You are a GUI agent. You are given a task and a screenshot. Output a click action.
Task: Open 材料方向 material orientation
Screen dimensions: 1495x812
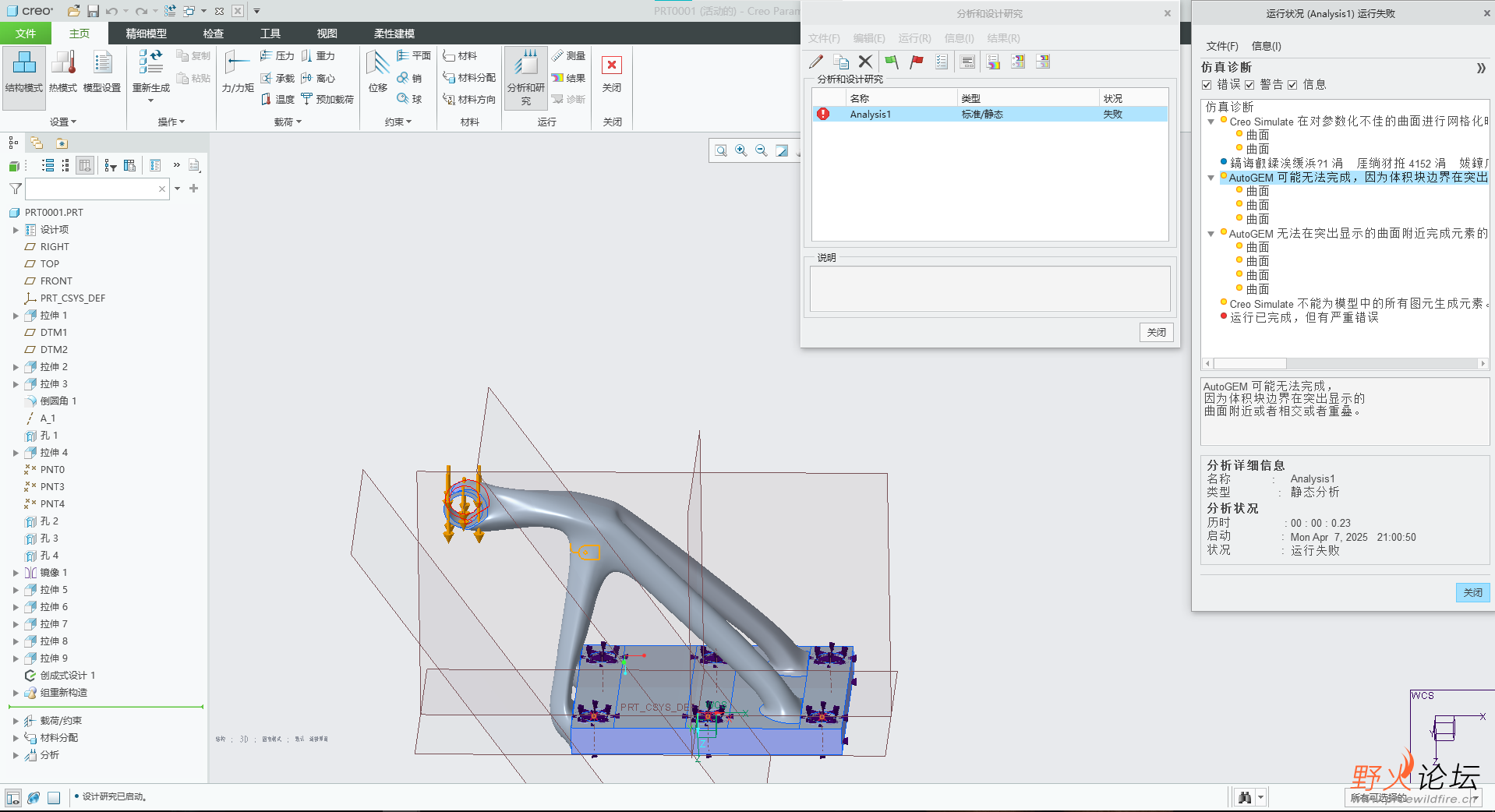click(469, 99)
